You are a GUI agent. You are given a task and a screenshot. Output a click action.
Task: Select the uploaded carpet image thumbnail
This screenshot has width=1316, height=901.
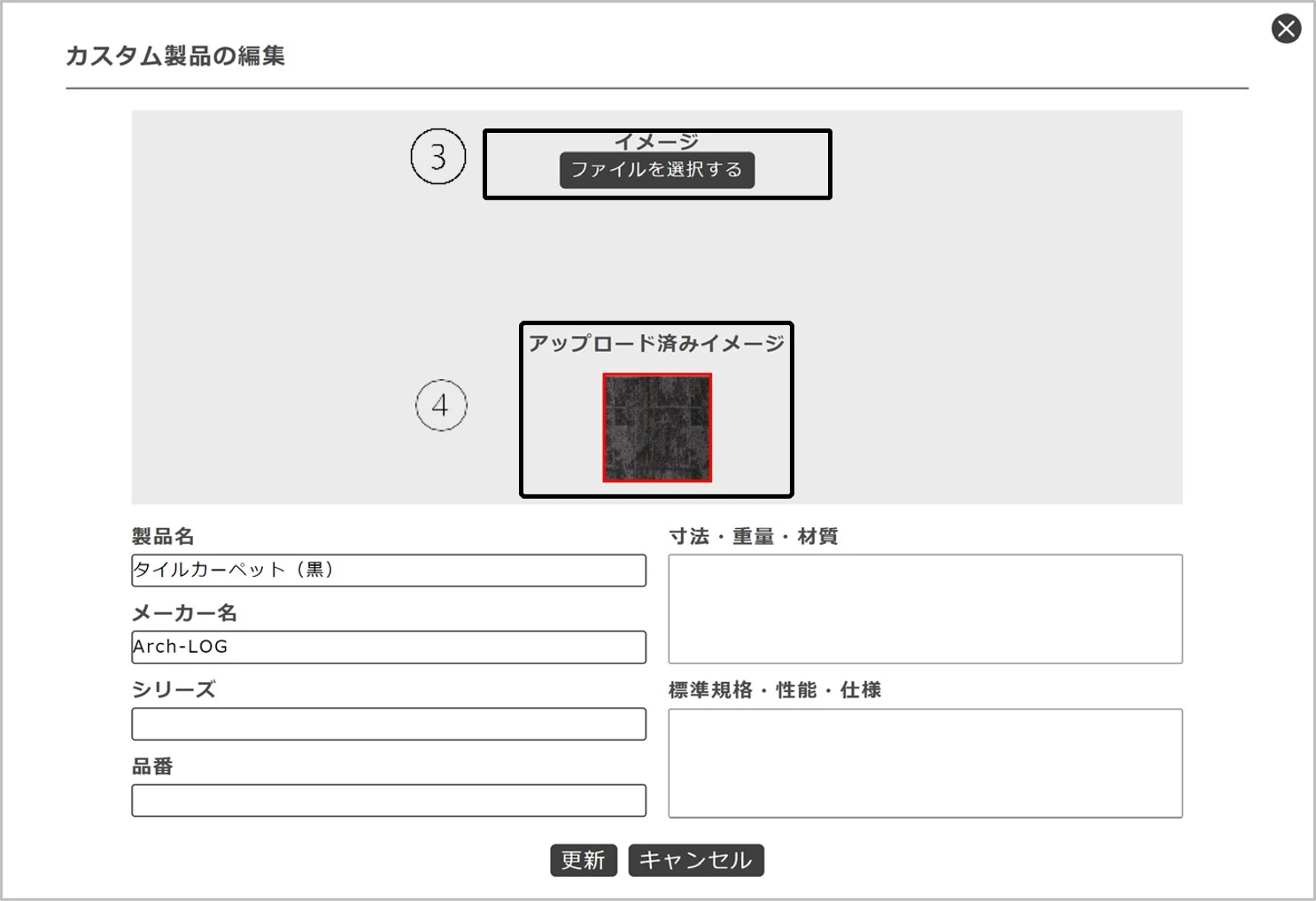[657, 428]
